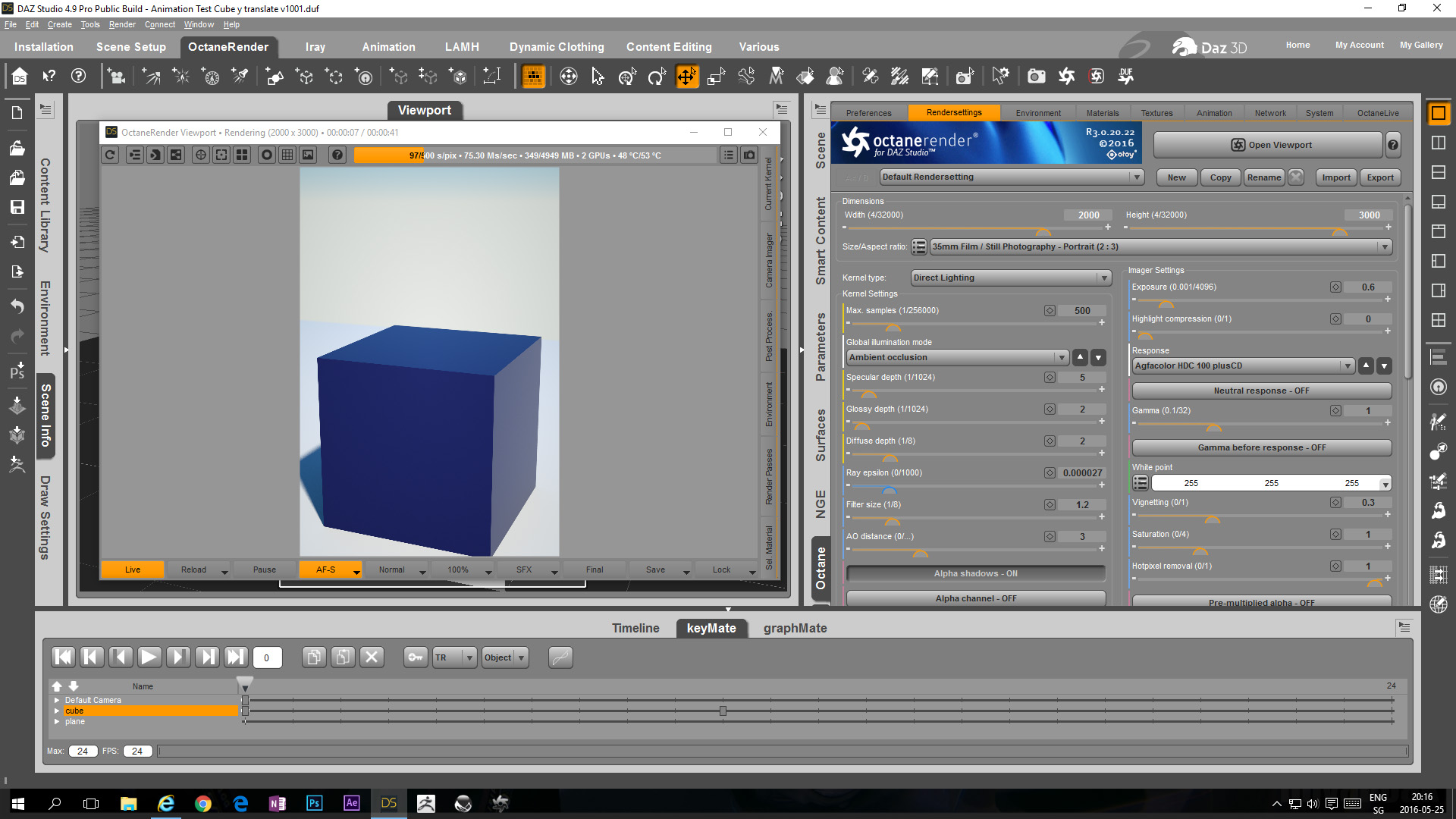
Task: Switch to the Materials tab
Action: 1102,113
